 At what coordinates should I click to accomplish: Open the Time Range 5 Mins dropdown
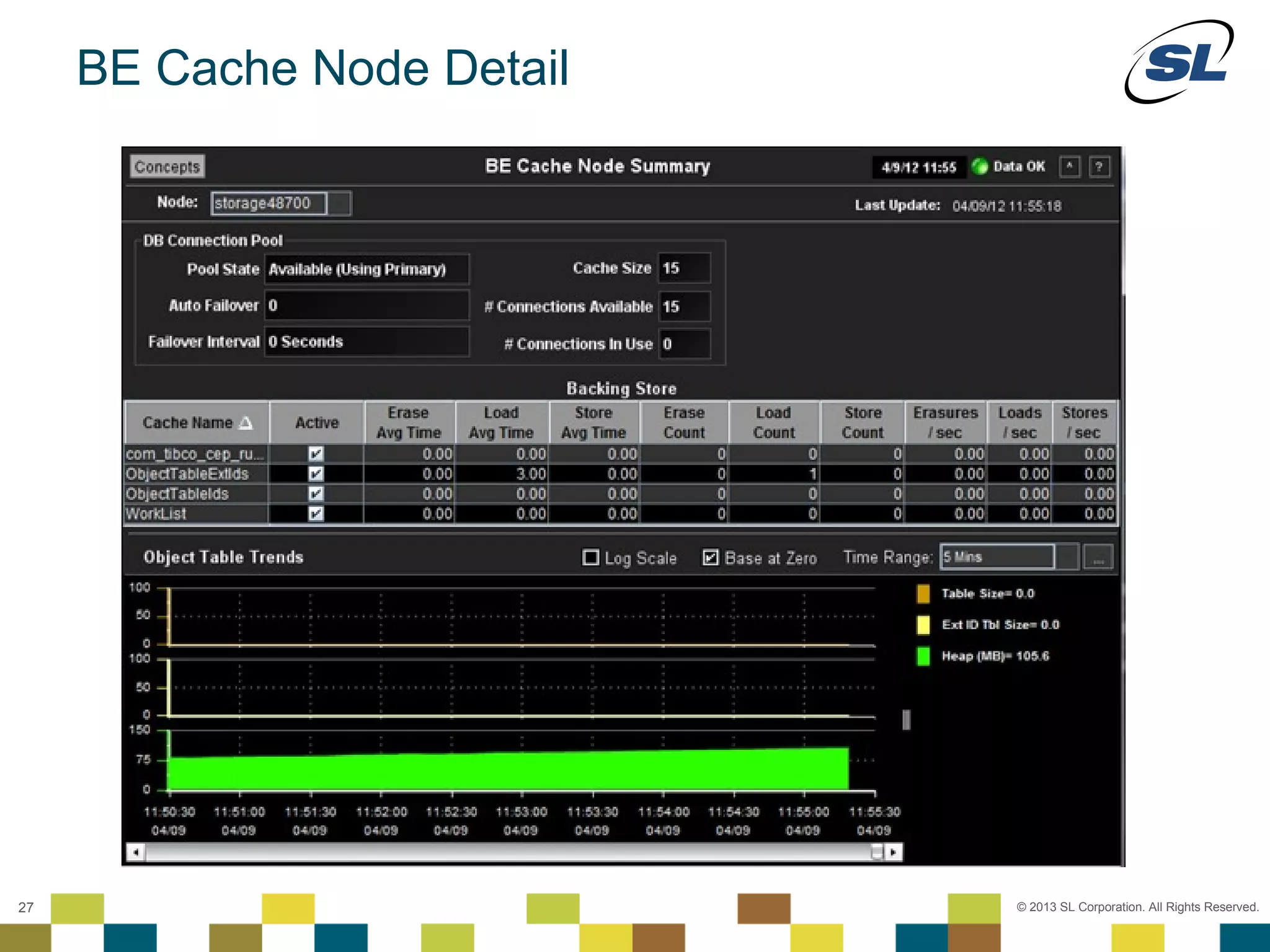(997, 557)
